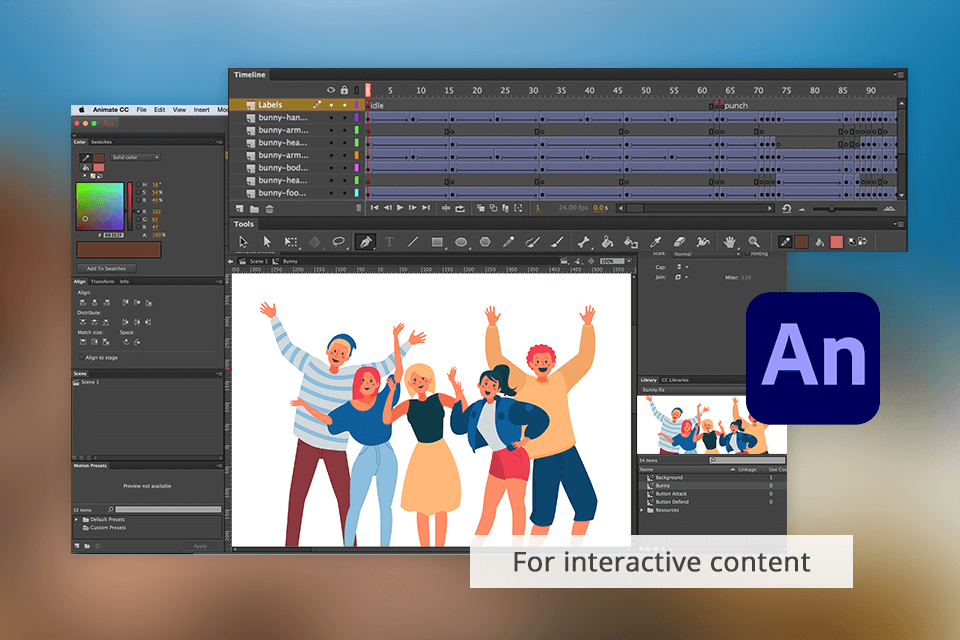960x640 pixels.
Task: Open the Tools panel options menu
Action: pyautogui.click(x=899, y=224)
